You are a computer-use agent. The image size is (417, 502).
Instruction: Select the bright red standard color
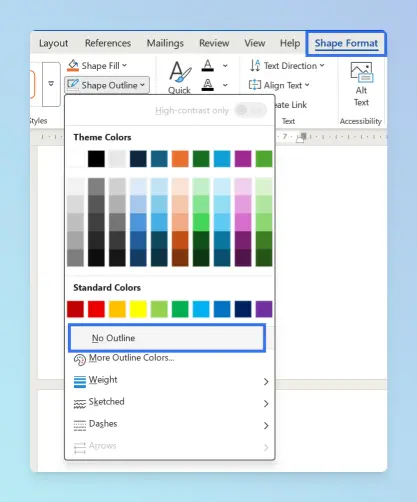[96, 309]
